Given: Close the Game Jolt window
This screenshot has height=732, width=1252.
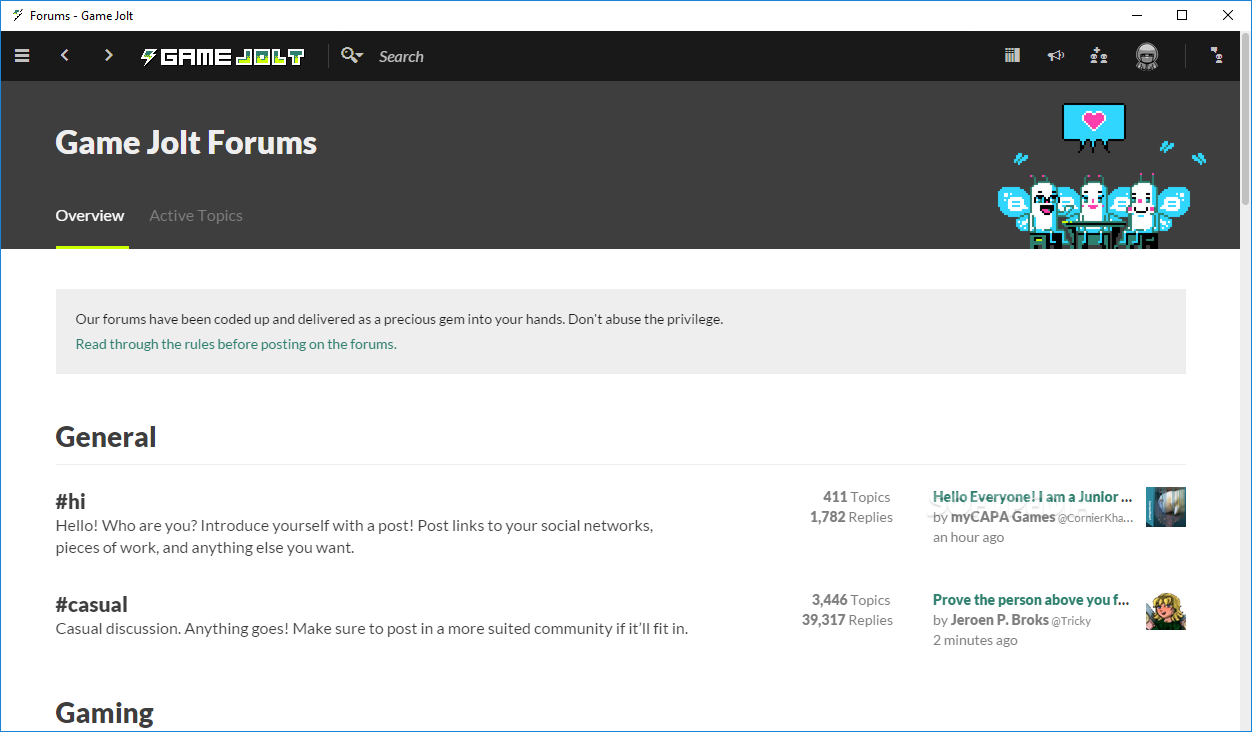Looking at the screenshot, I should point(1228,15).
